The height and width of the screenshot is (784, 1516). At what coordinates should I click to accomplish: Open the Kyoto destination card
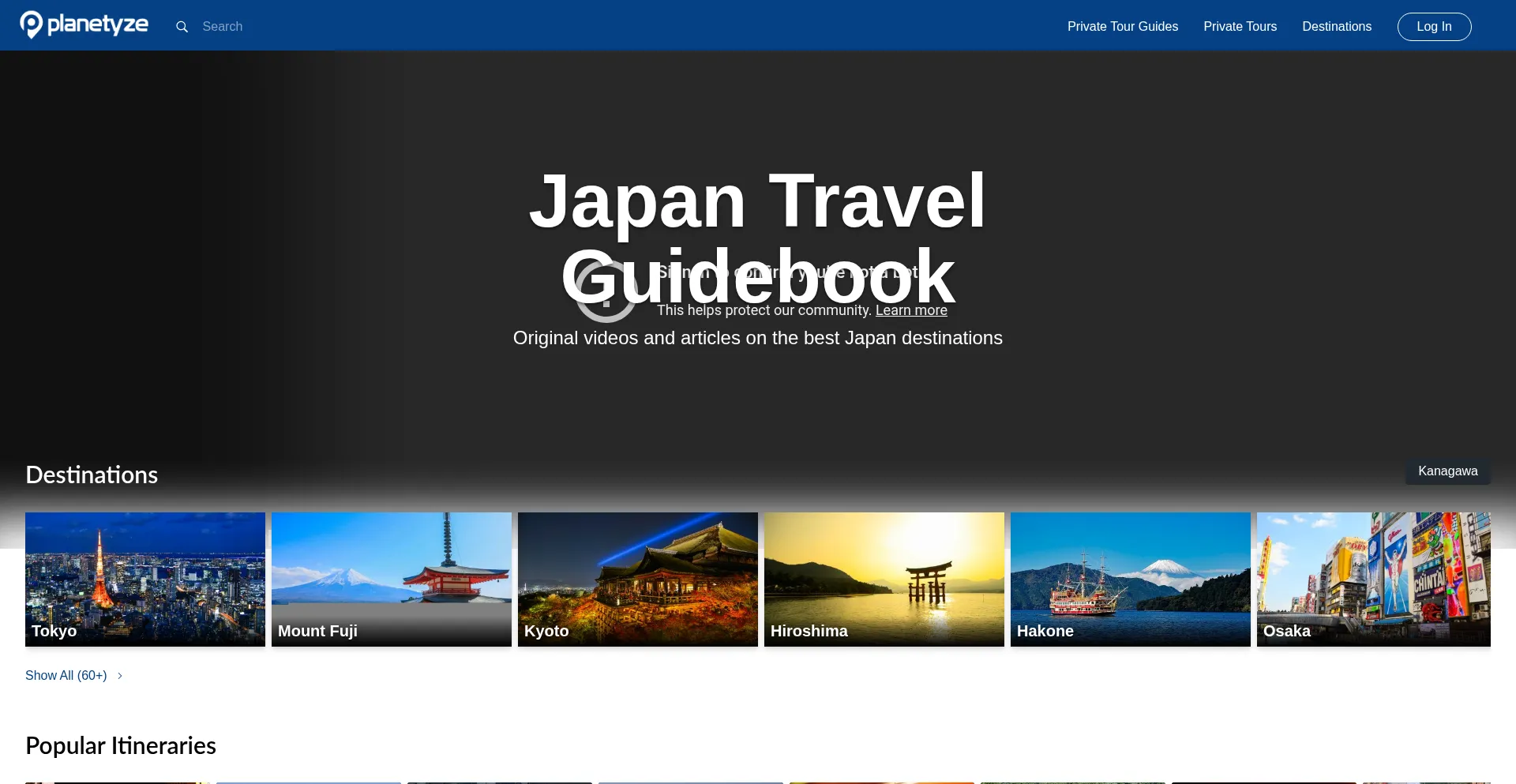(x=638, y=579)
